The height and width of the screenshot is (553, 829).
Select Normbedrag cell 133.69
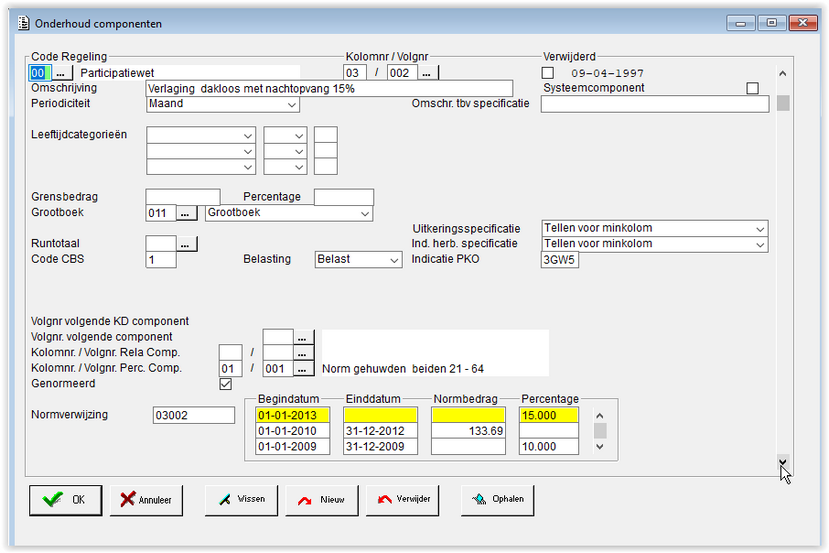click(x=468, y=431)
